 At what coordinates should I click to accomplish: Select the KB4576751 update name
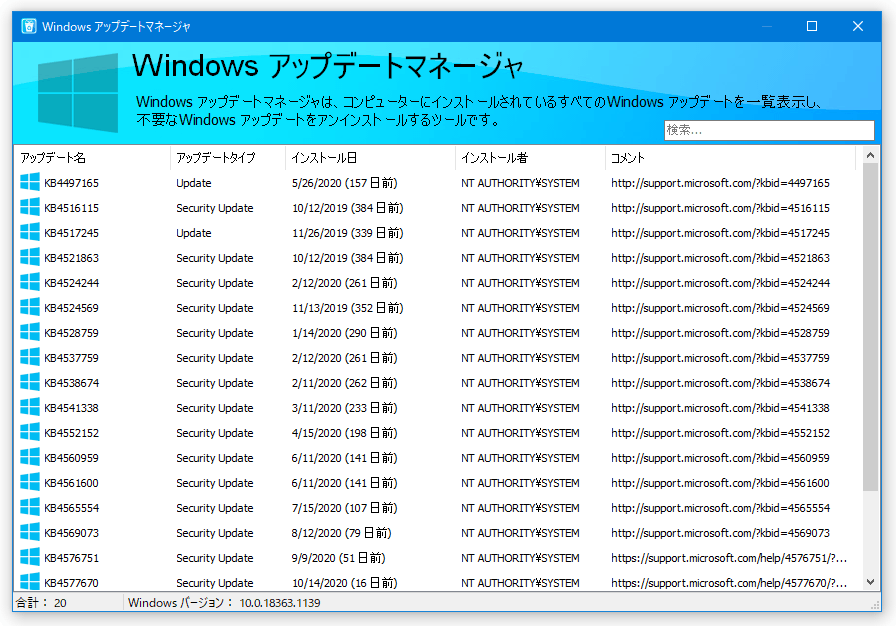click(71, 558)
